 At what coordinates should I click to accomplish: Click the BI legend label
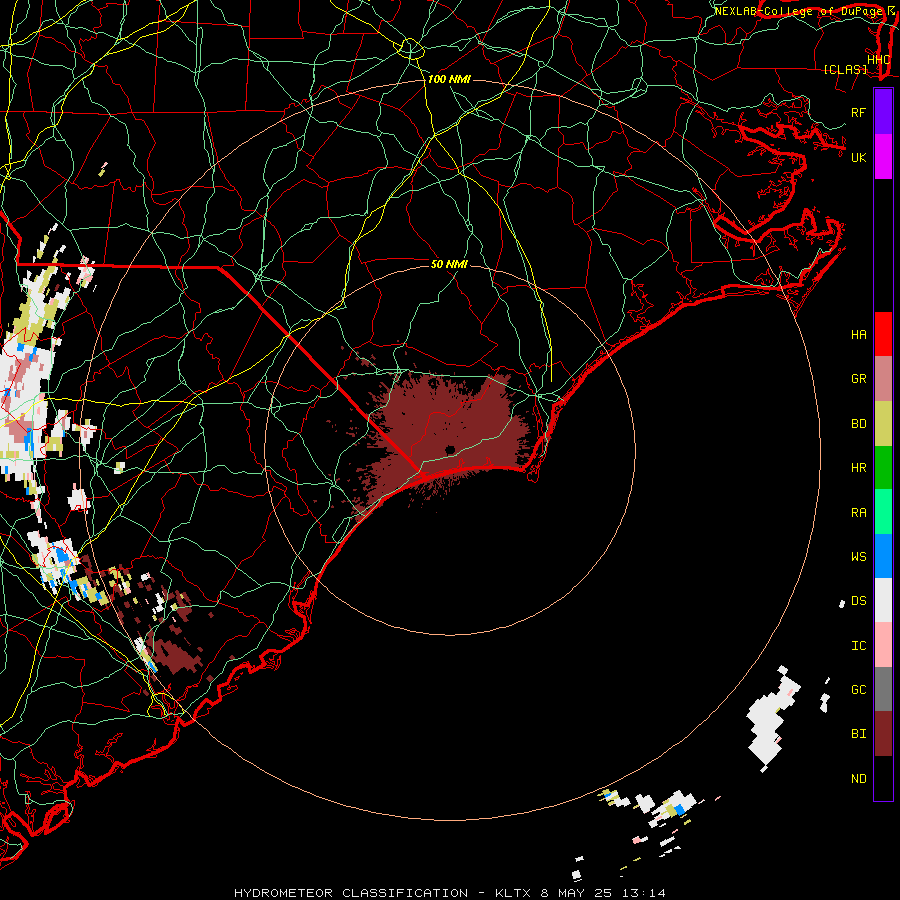point(859,734)
